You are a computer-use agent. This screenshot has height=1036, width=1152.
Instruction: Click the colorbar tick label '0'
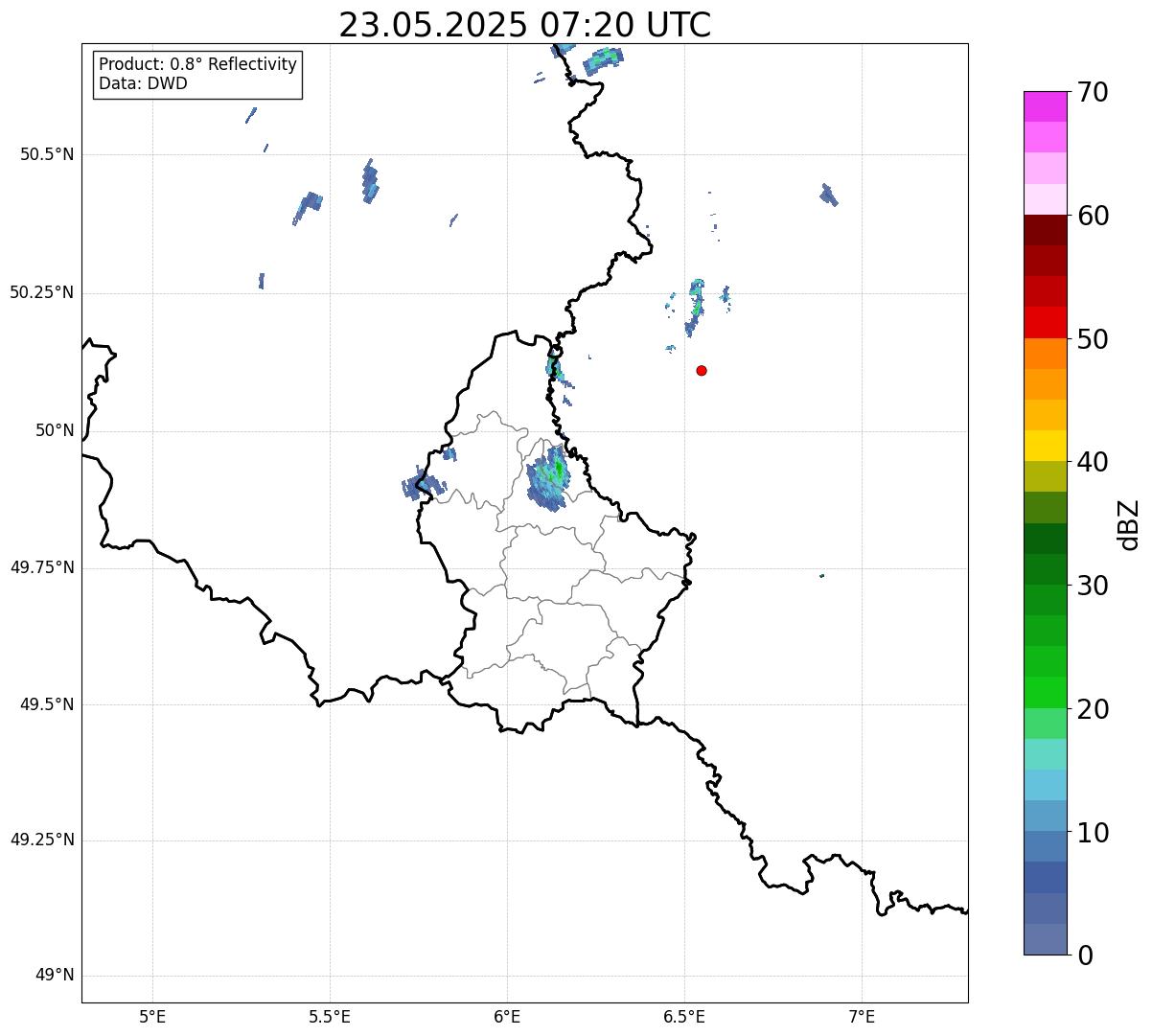tap(1085, 955)
